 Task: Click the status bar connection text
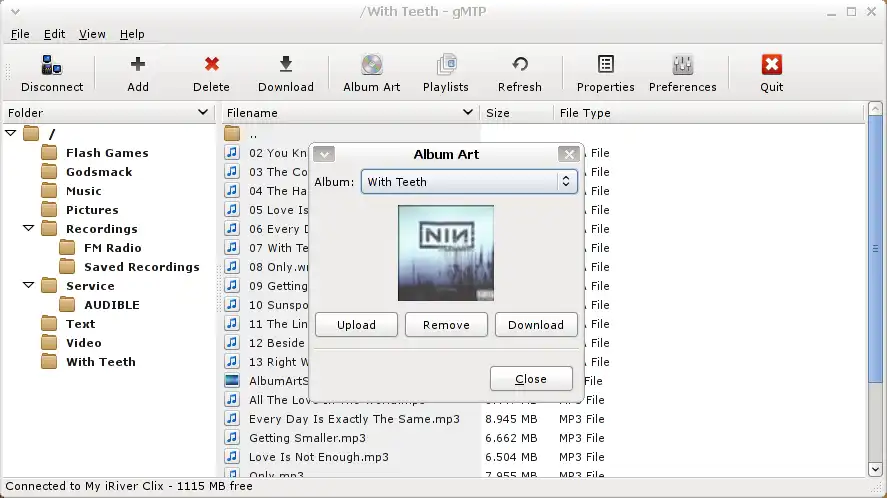tap(129, 486)
